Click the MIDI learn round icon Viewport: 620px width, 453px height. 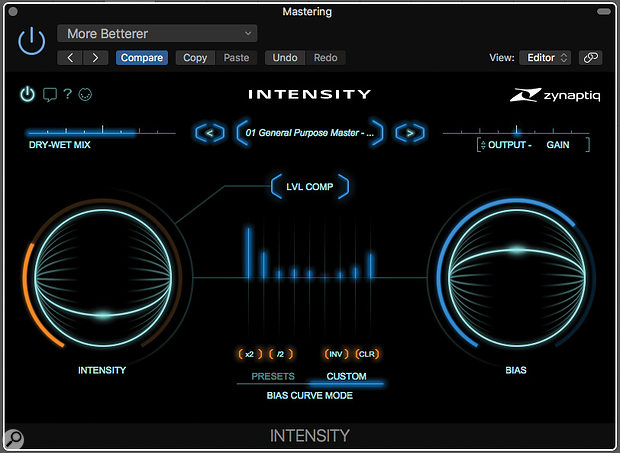coord(85,94)
